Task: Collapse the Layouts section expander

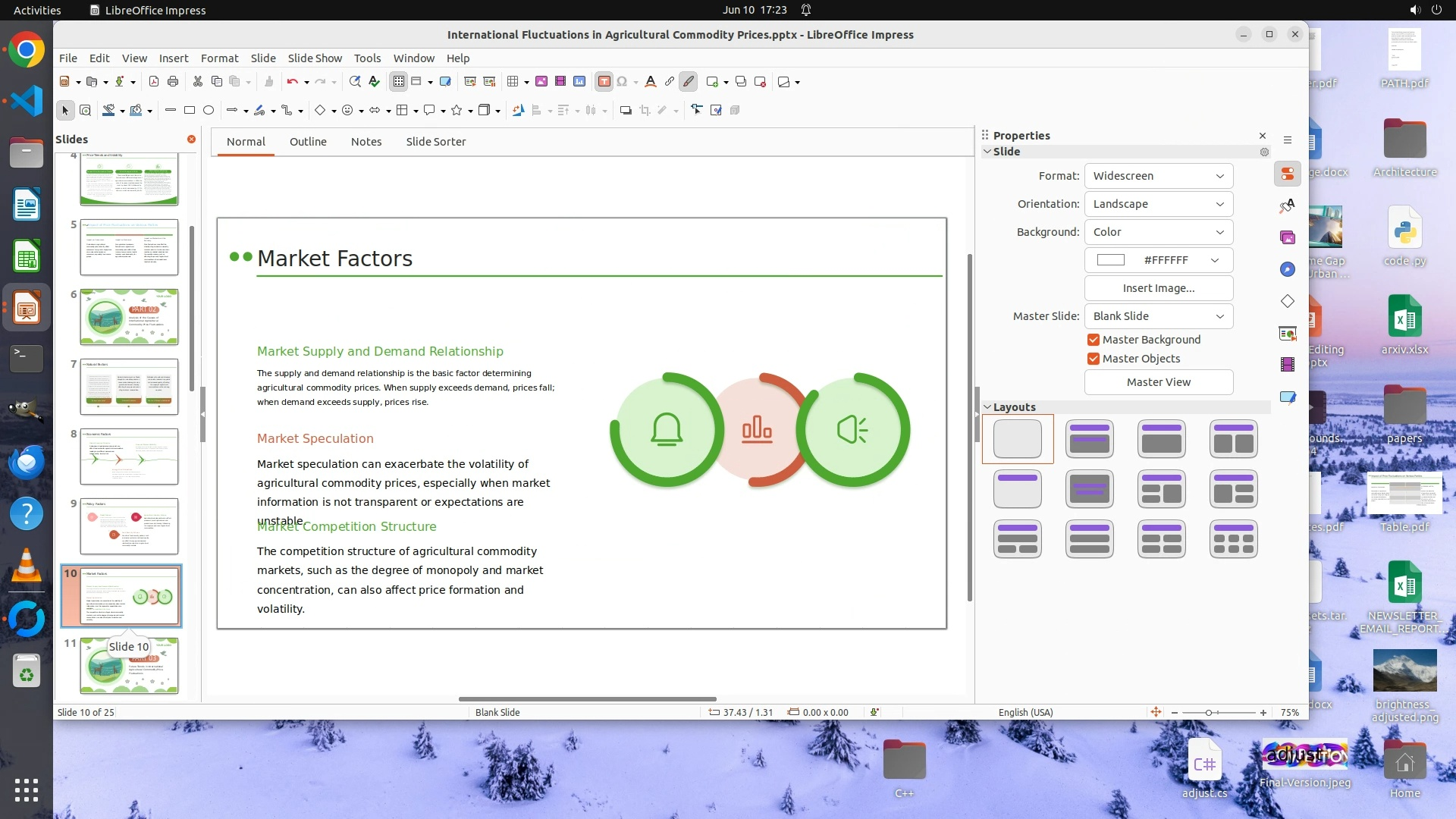Action: click(x=987, y=407)
